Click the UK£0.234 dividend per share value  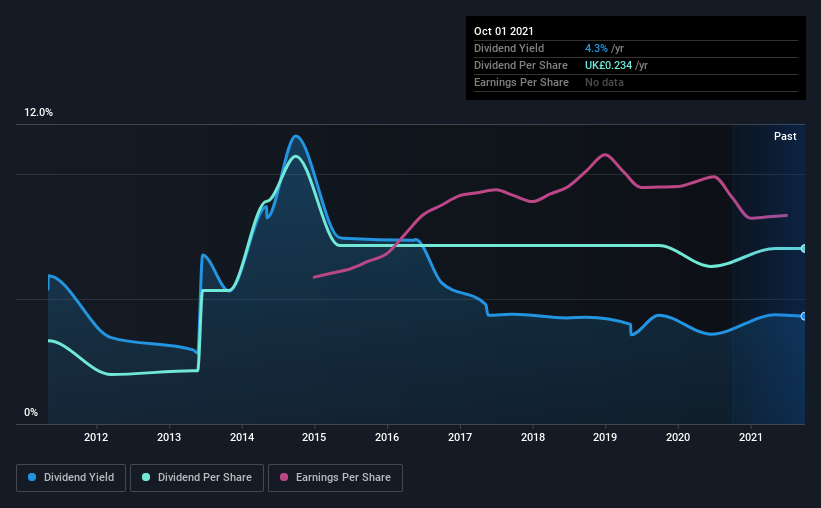(608, 65)
